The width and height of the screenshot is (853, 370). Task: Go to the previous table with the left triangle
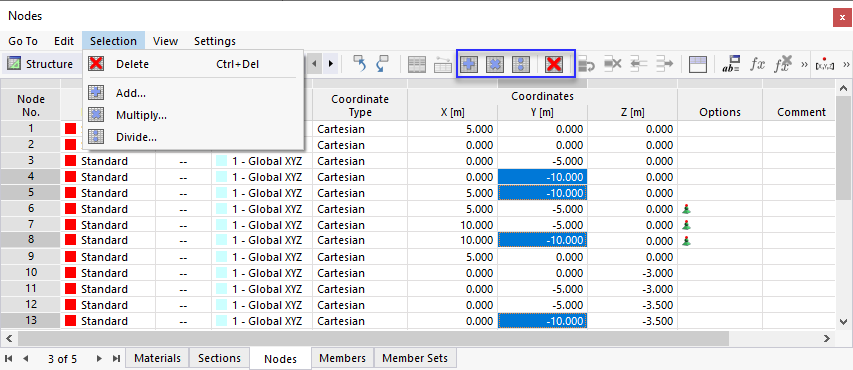(x=314, y=64)
